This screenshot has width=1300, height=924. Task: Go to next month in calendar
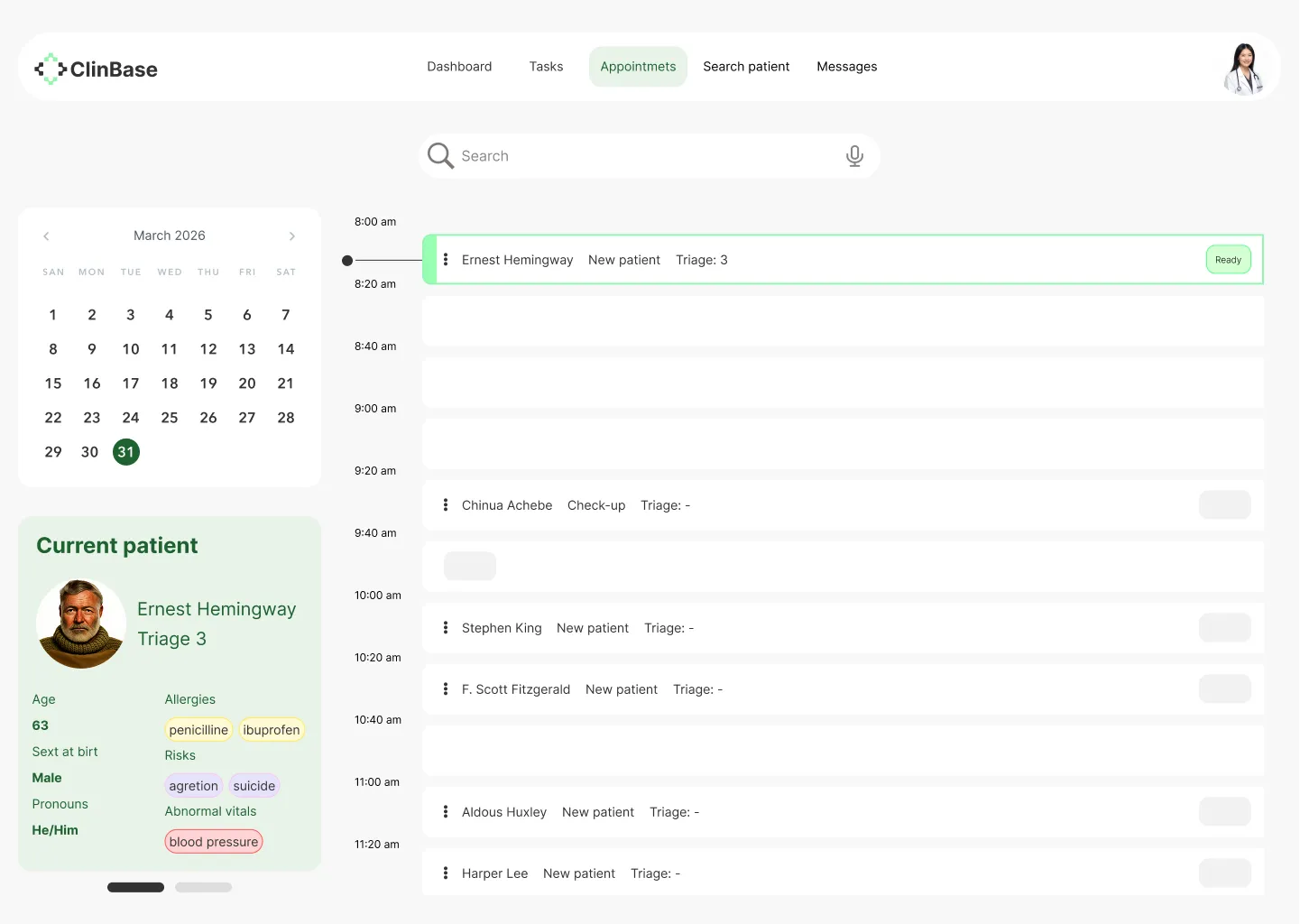tap(291, 236)
